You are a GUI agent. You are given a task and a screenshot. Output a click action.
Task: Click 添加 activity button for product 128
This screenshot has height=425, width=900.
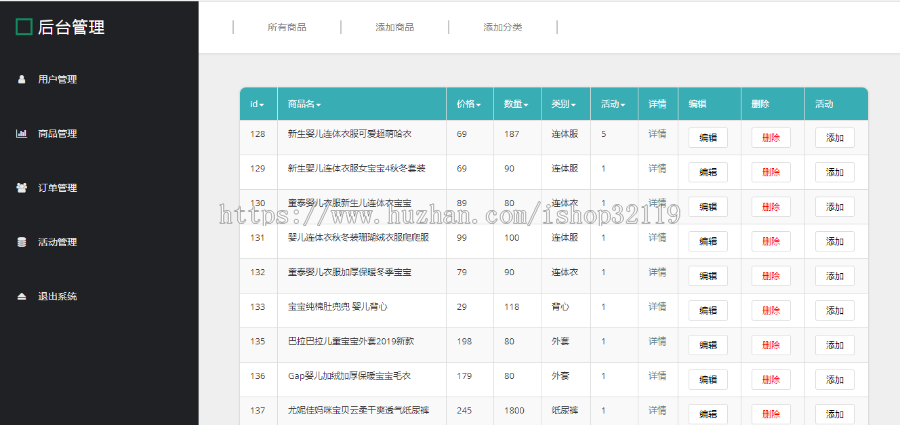click(x=835, y=138)
